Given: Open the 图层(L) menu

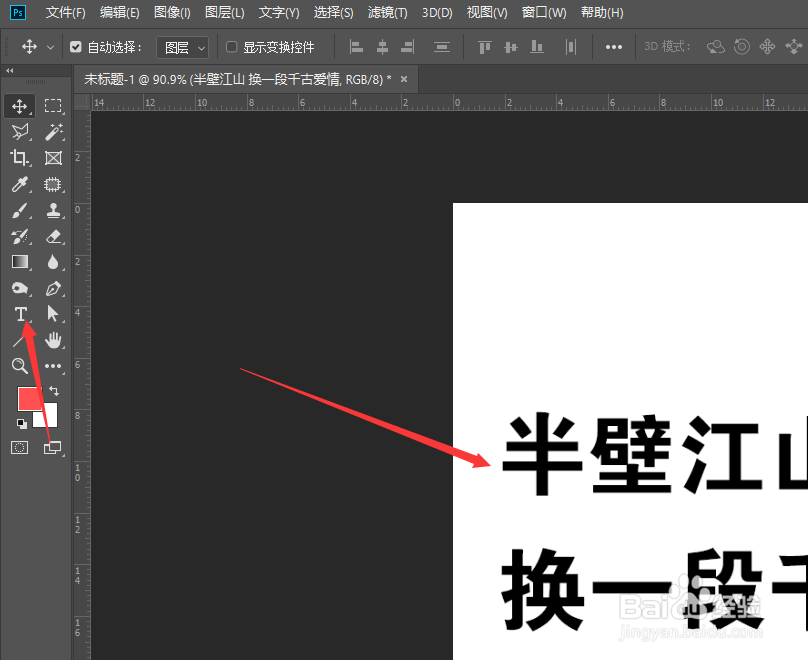Looking at the screenshot, I should [225, 12].
